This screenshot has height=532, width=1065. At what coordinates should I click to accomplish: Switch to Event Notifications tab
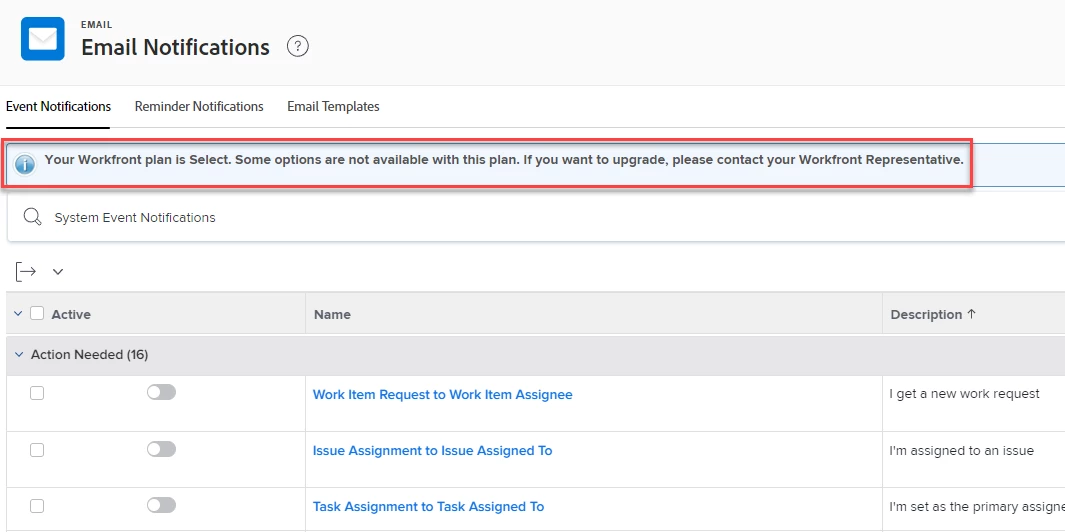coord(58,107)
